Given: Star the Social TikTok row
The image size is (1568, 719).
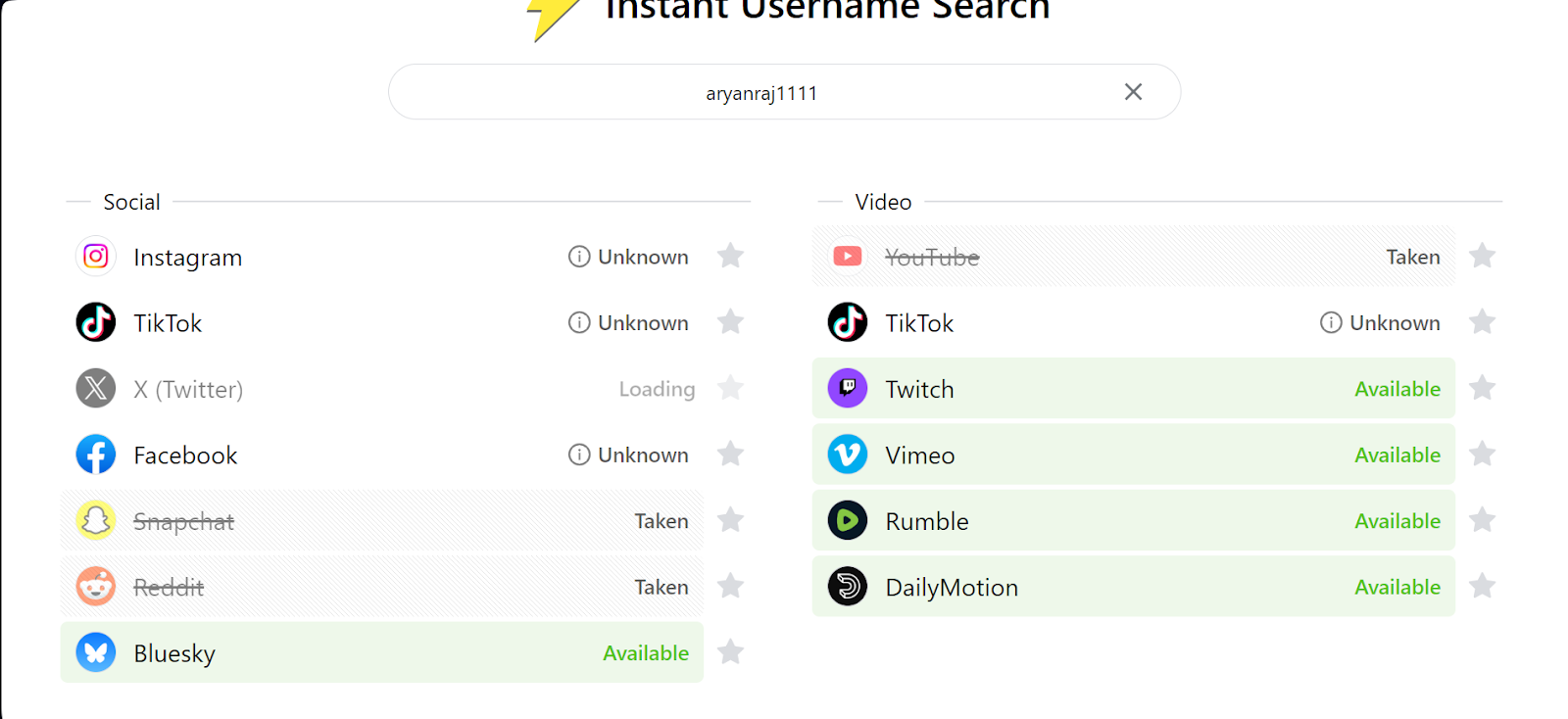Looking at the screenshot, I should tap(730, 322).
